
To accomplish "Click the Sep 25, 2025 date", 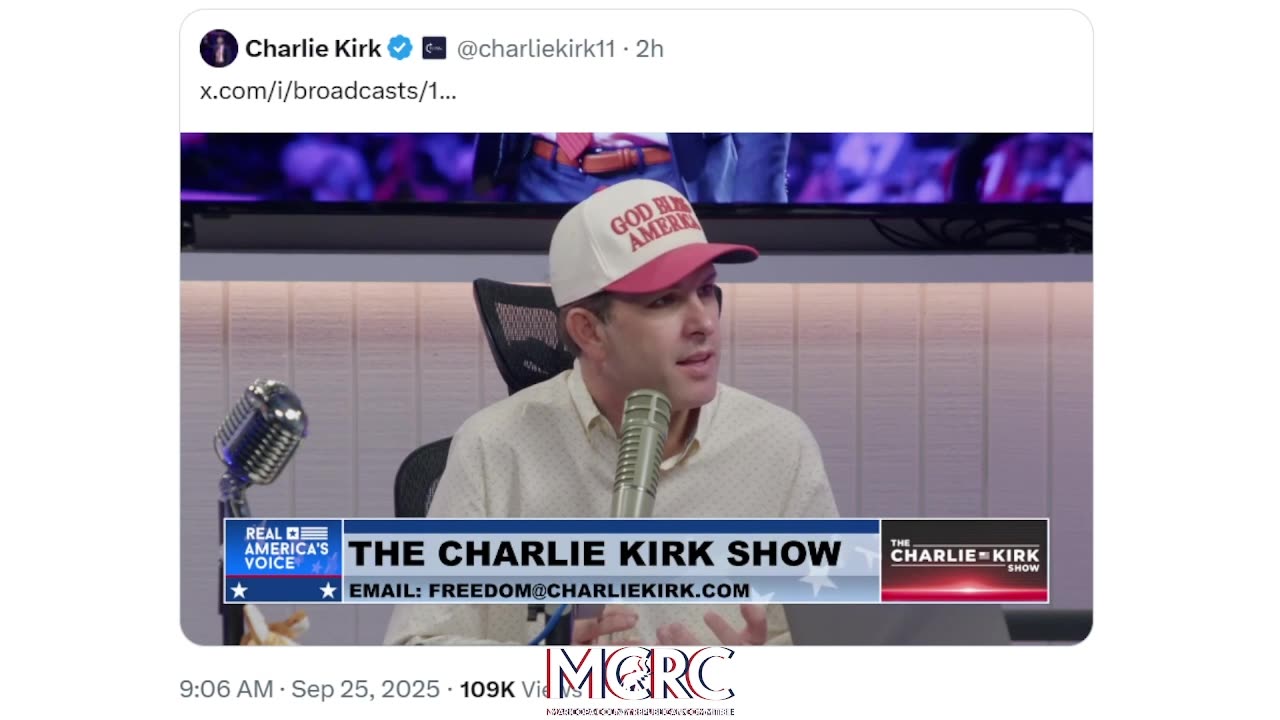I will (x=364, y=689).
